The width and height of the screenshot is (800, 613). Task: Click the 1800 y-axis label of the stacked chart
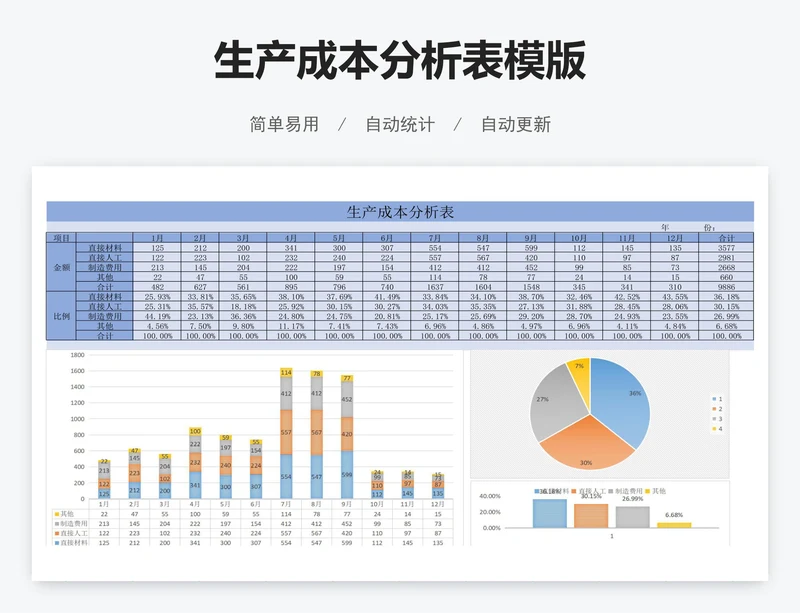78,355
